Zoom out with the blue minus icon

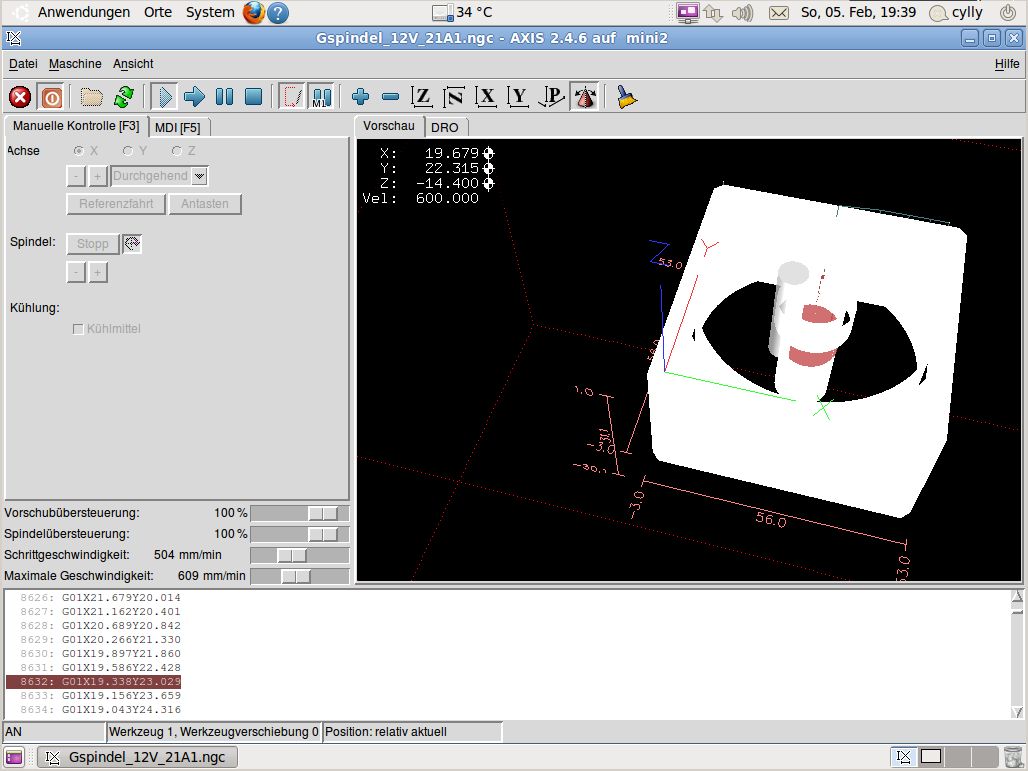[x=391, y=97]
